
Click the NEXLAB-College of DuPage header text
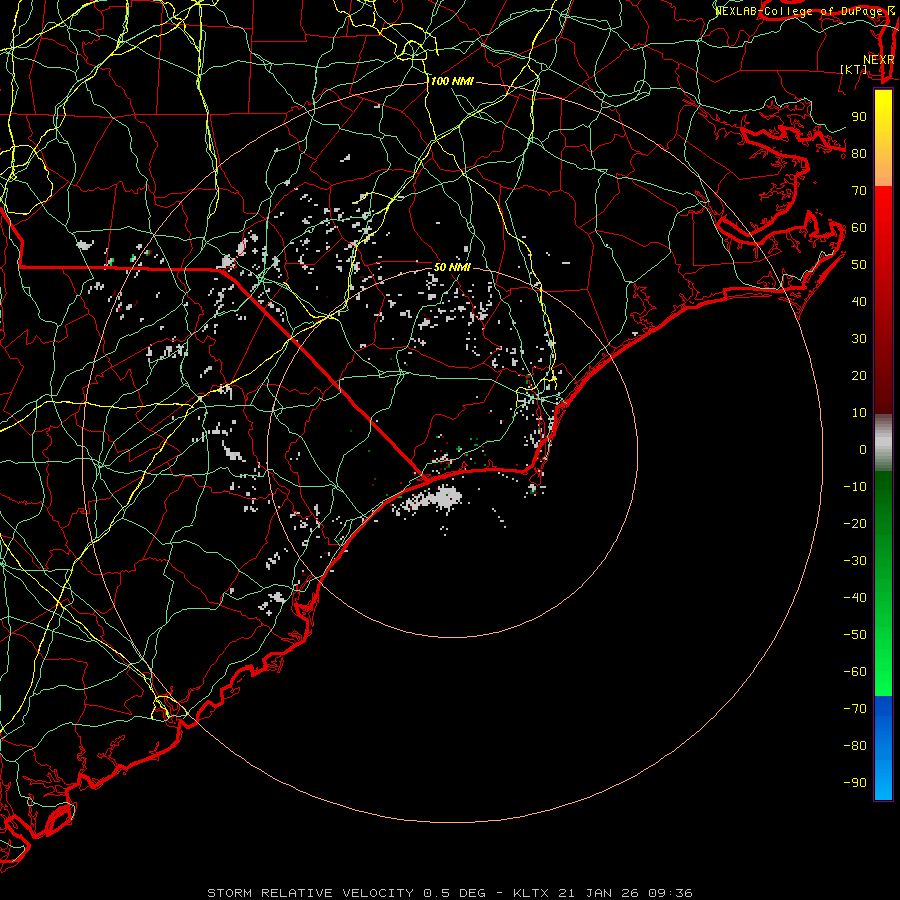coord(799,11)
